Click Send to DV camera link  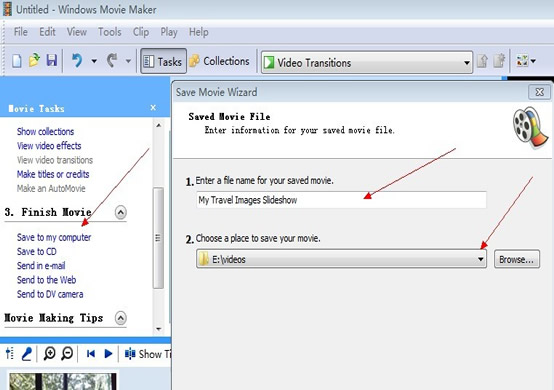50,294
